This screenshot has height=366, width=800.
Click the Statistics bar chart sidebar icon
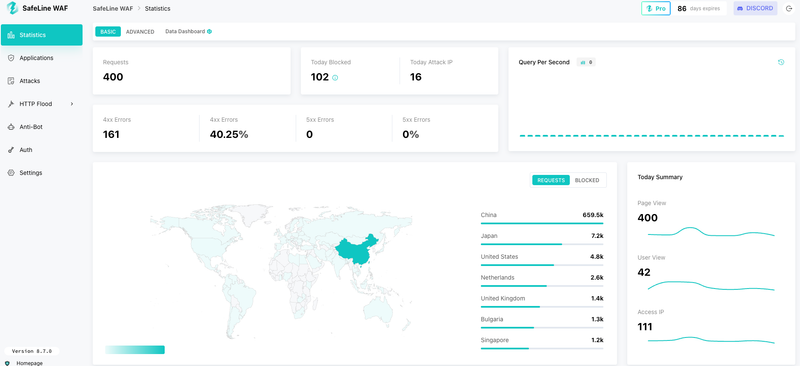point(11,35)
